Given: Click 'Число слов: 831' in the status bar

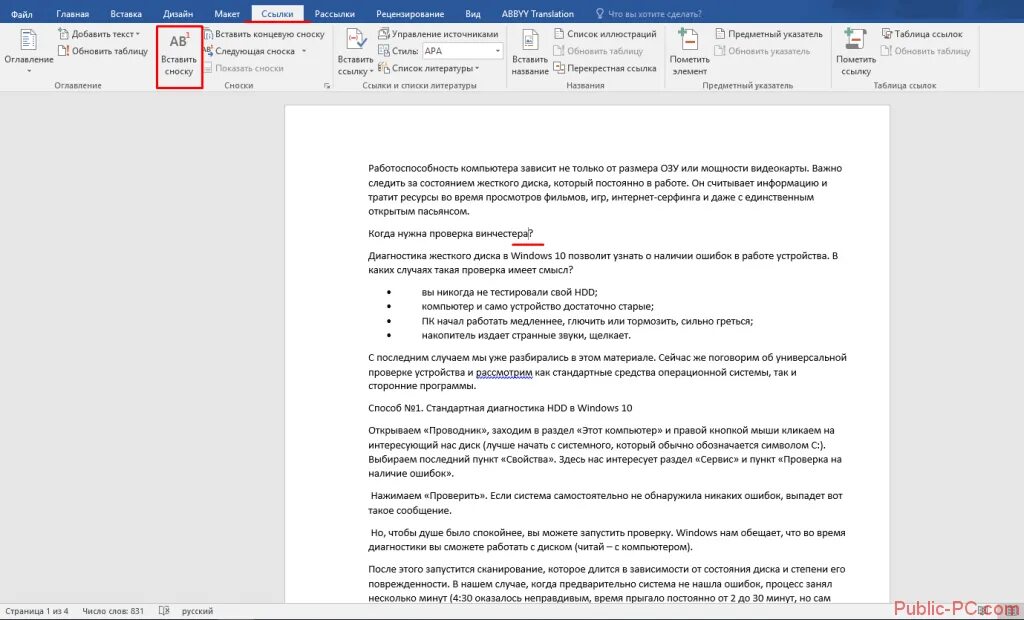Looking at the screenshot, I should [113, 612].
